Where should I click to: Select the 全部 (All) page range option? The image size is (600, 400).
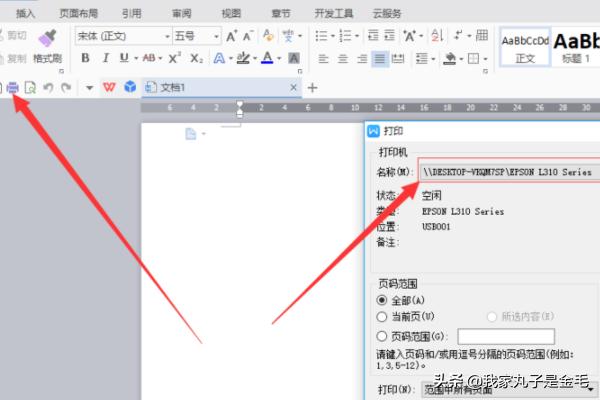tap(382, 299)
